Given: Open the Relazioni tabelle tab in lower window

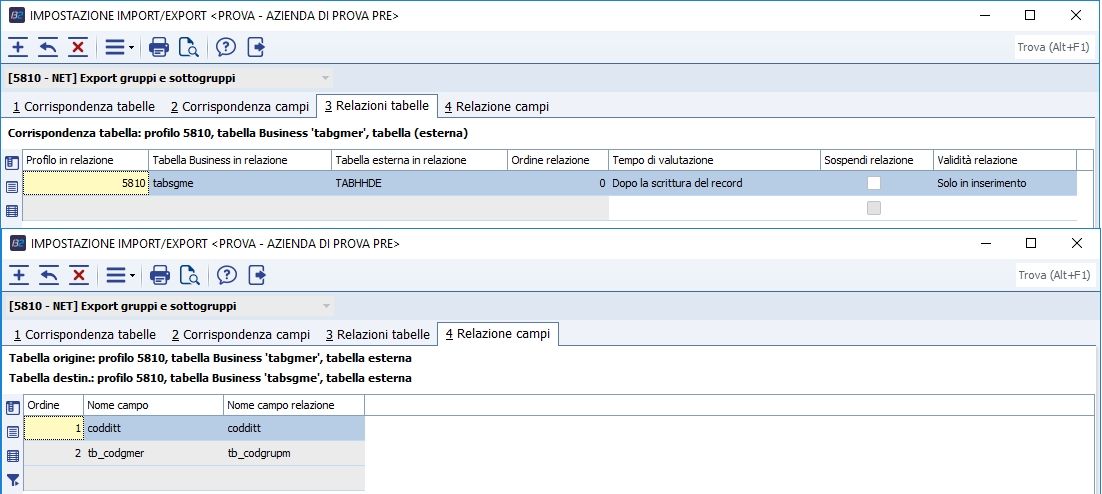Looking at the screenshot, I should click(x=377, y=334).
